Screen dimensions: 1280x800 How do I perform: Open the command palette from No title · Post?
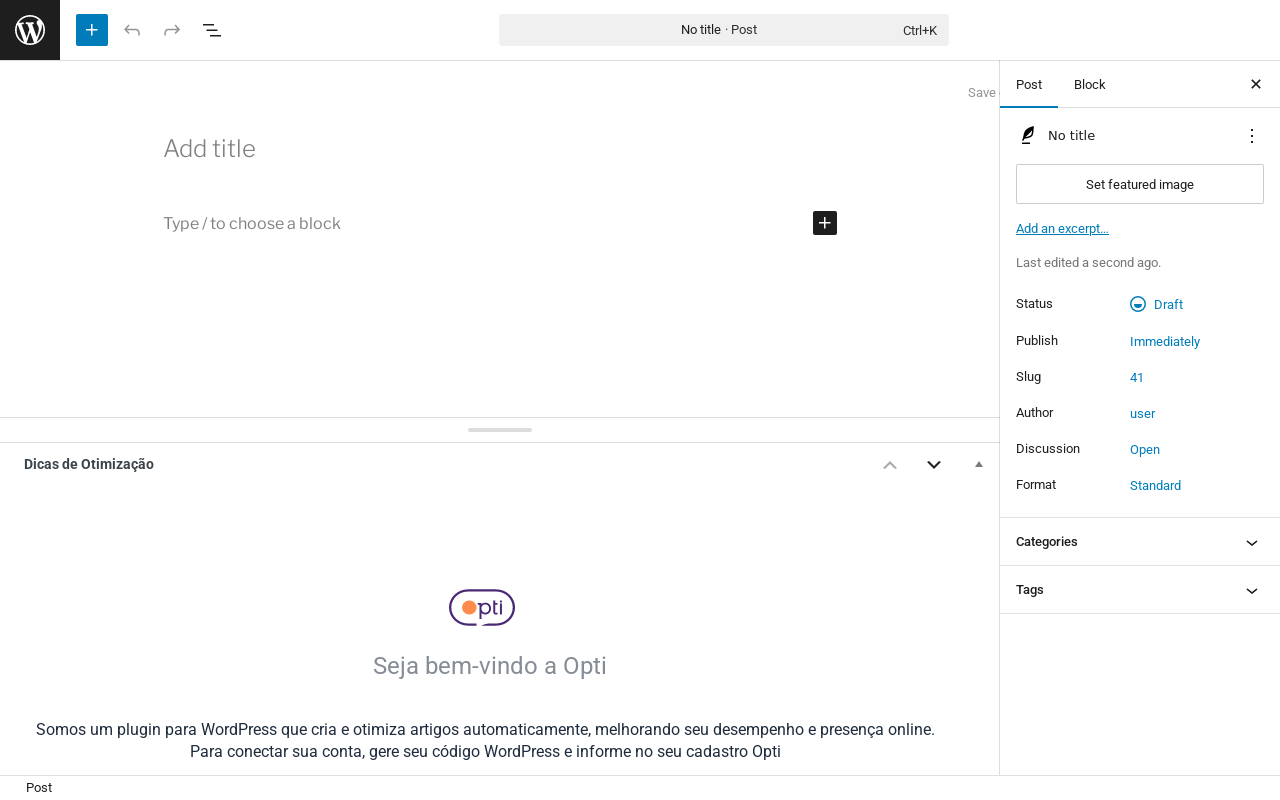coord(724,30)
